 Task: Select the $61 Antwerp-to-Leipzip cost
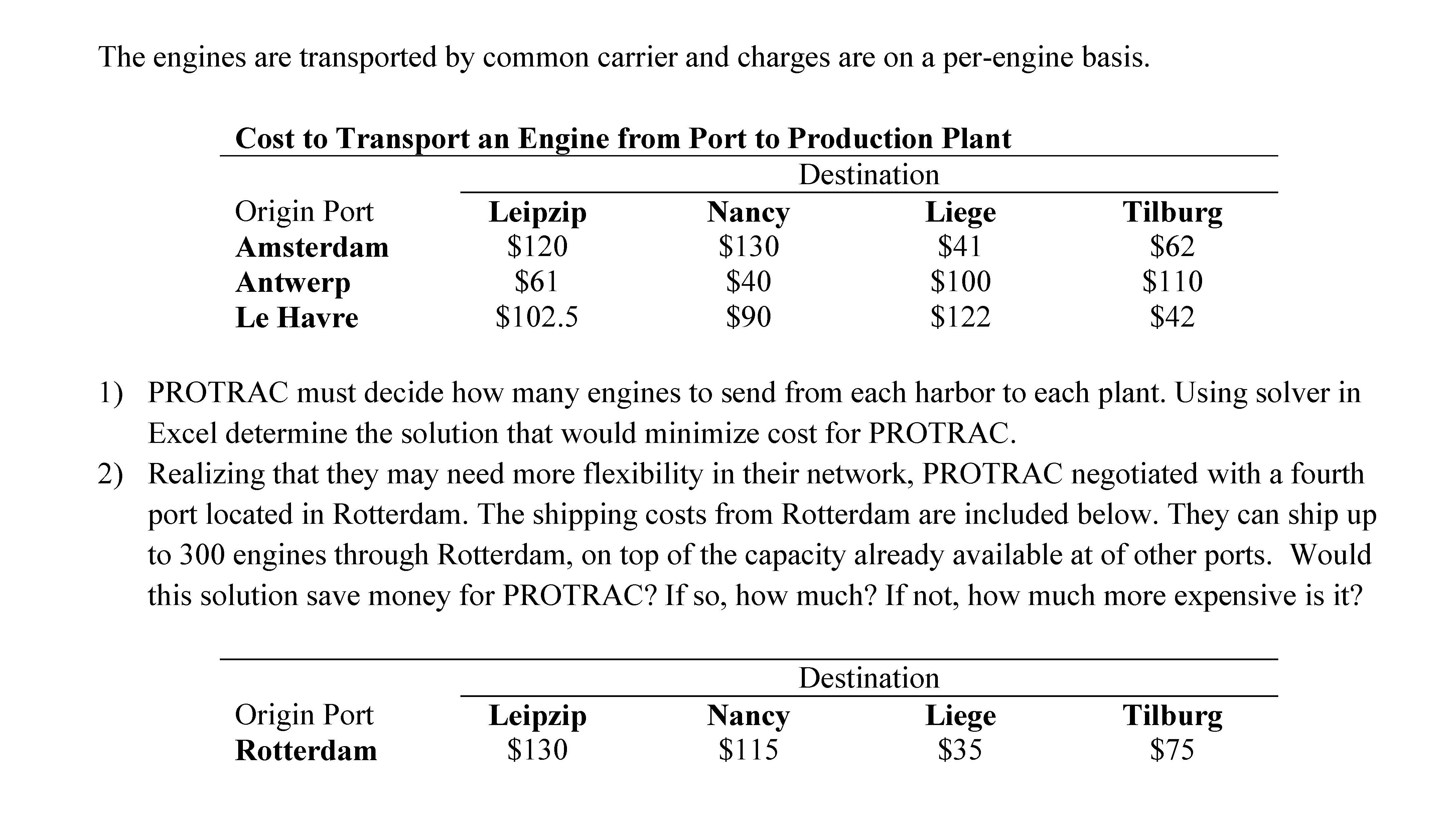coord(537,282)
